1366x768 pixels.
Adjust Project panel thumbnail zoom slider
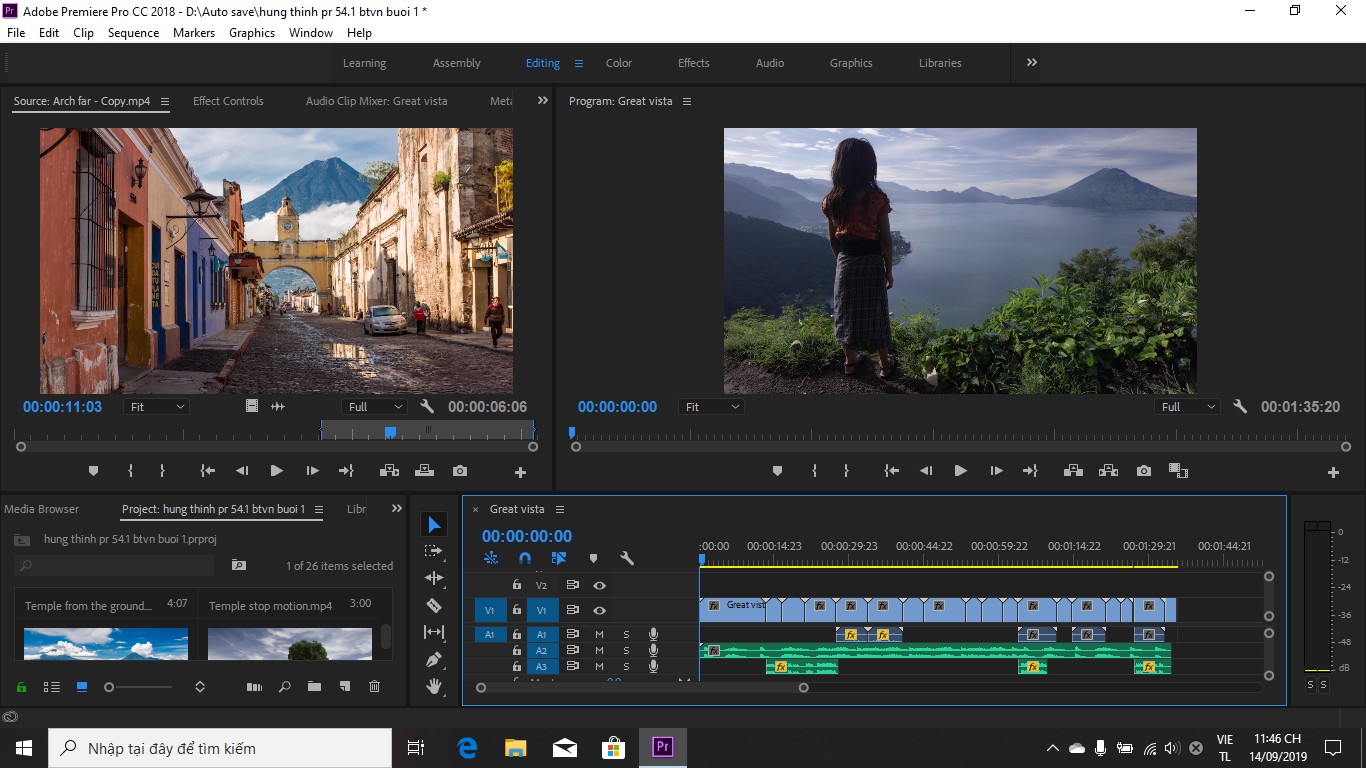[x=109, y=687]
